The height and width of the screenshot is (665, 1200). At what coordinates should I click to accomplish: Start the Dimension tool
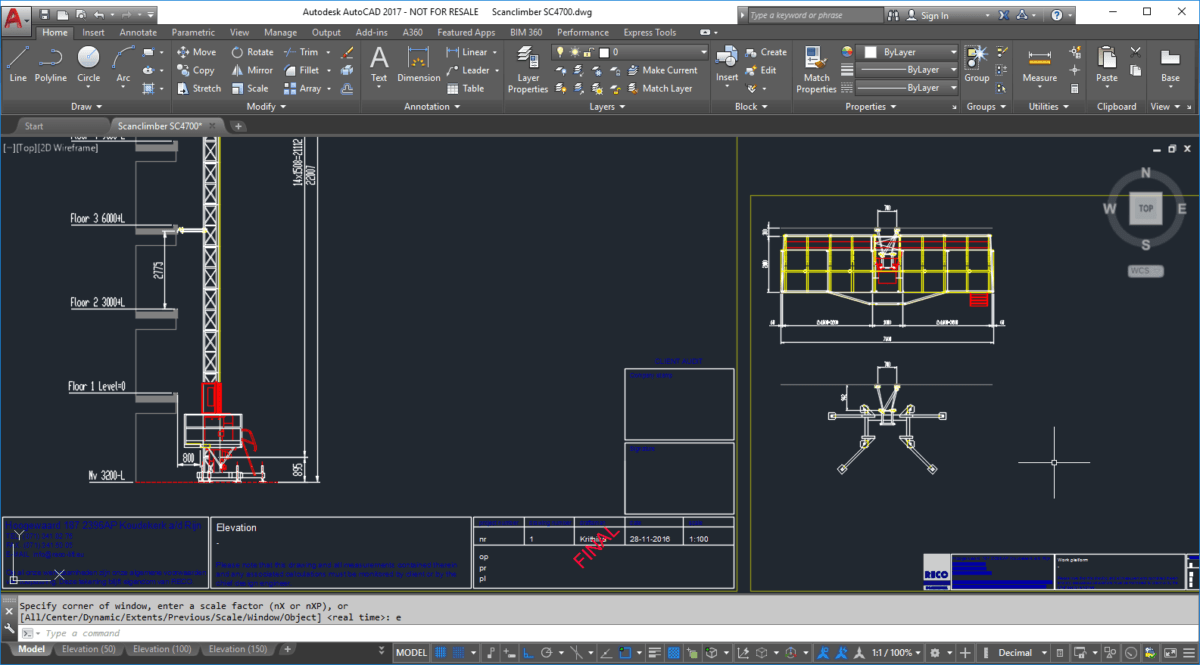419,66
